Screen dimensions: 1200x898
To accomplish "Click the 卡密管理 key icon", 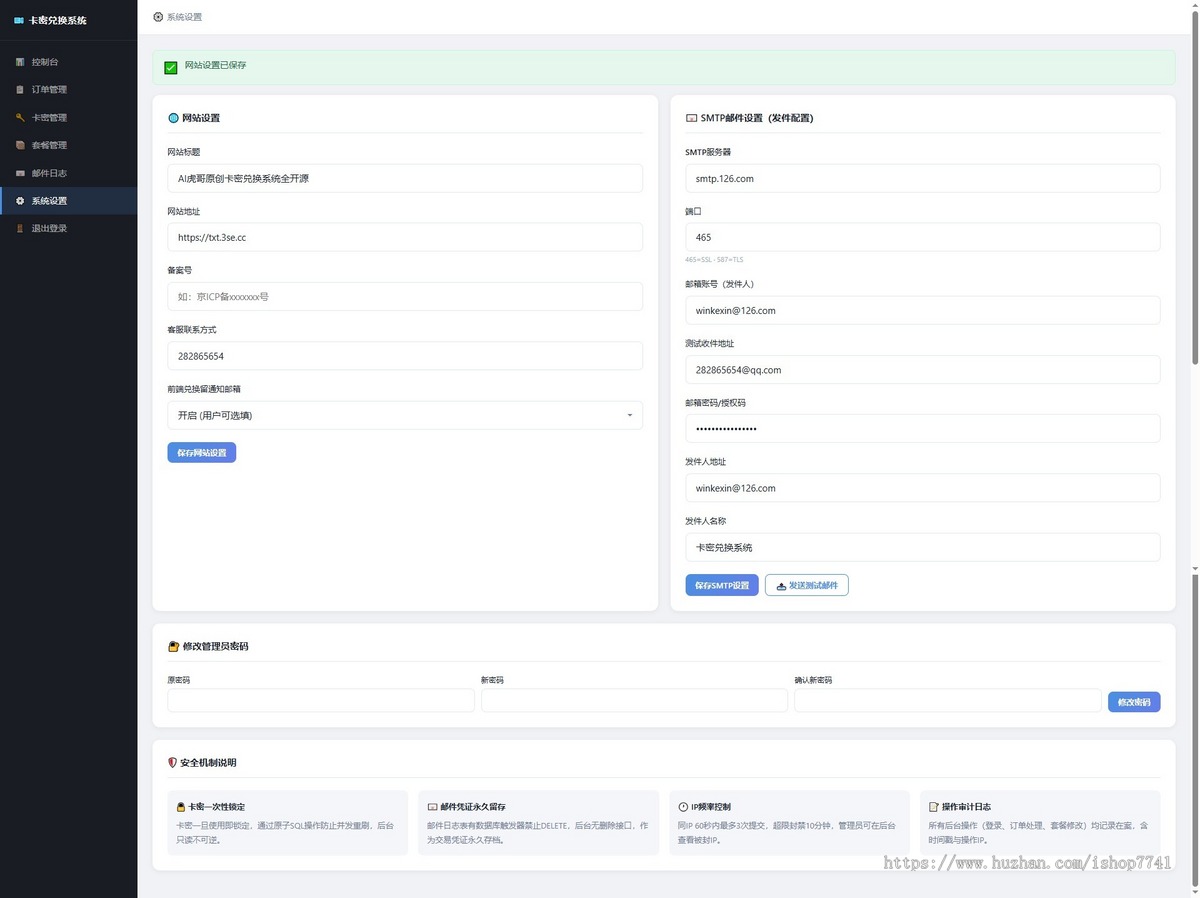I will point(20,118).
